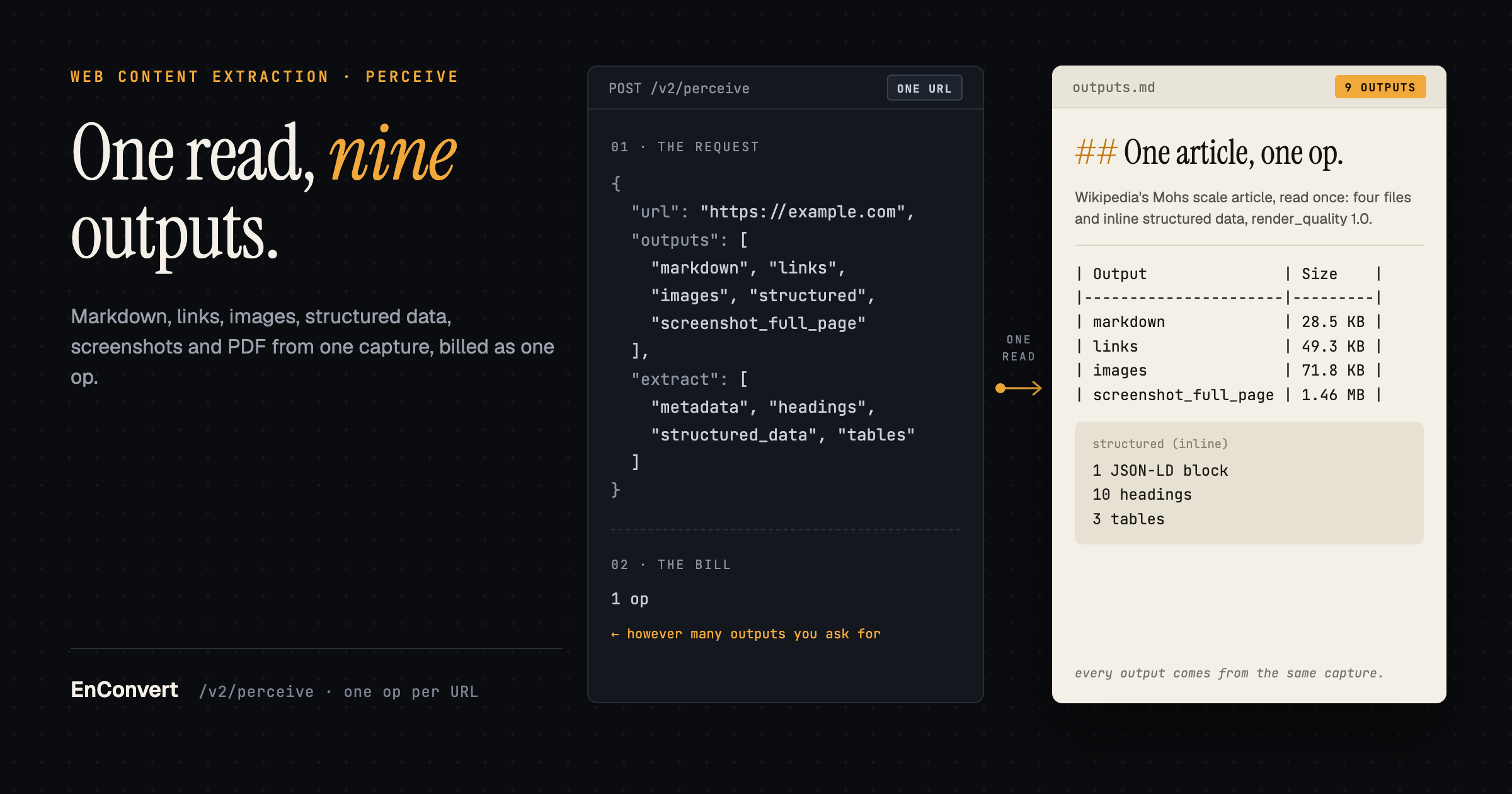Click "every output comes from the same capture."

pos(1228,673)
